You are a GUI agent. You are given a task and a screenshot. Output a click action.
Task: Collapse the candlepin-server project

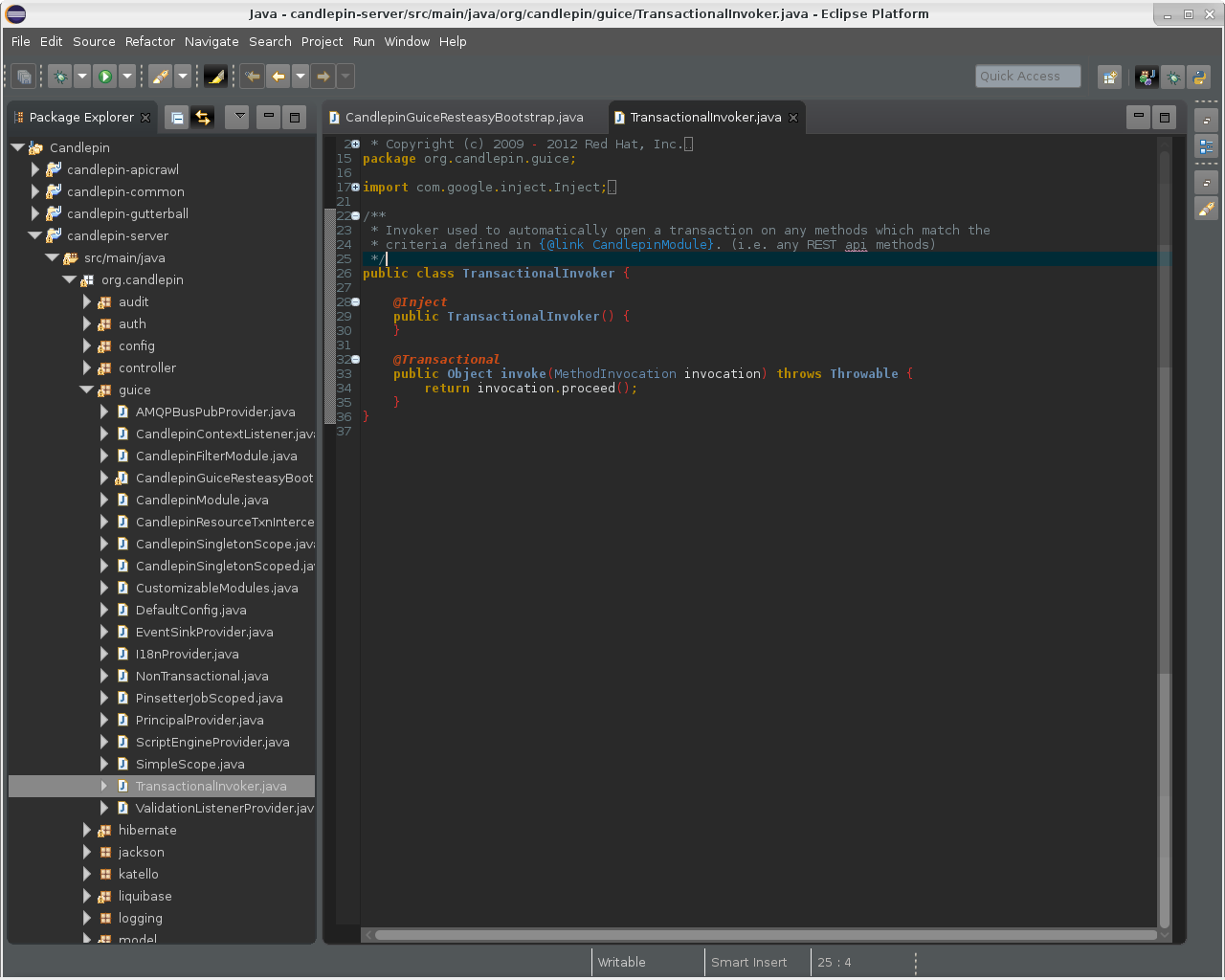[34, 235]
